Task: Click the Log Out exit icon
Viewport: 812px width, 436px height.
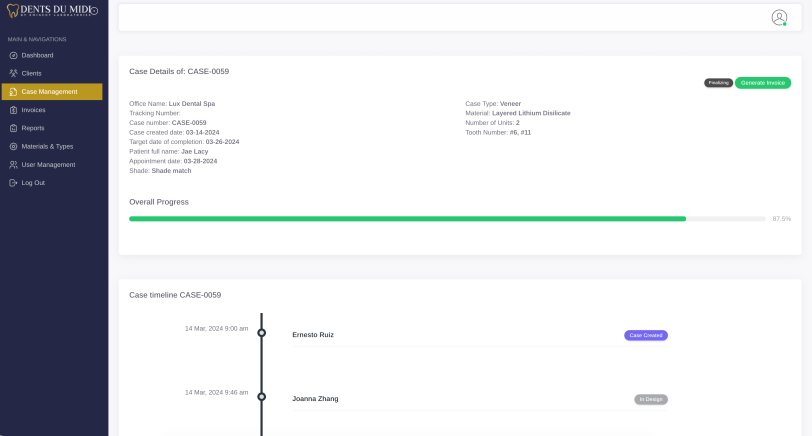Action: tap(13, 183)
